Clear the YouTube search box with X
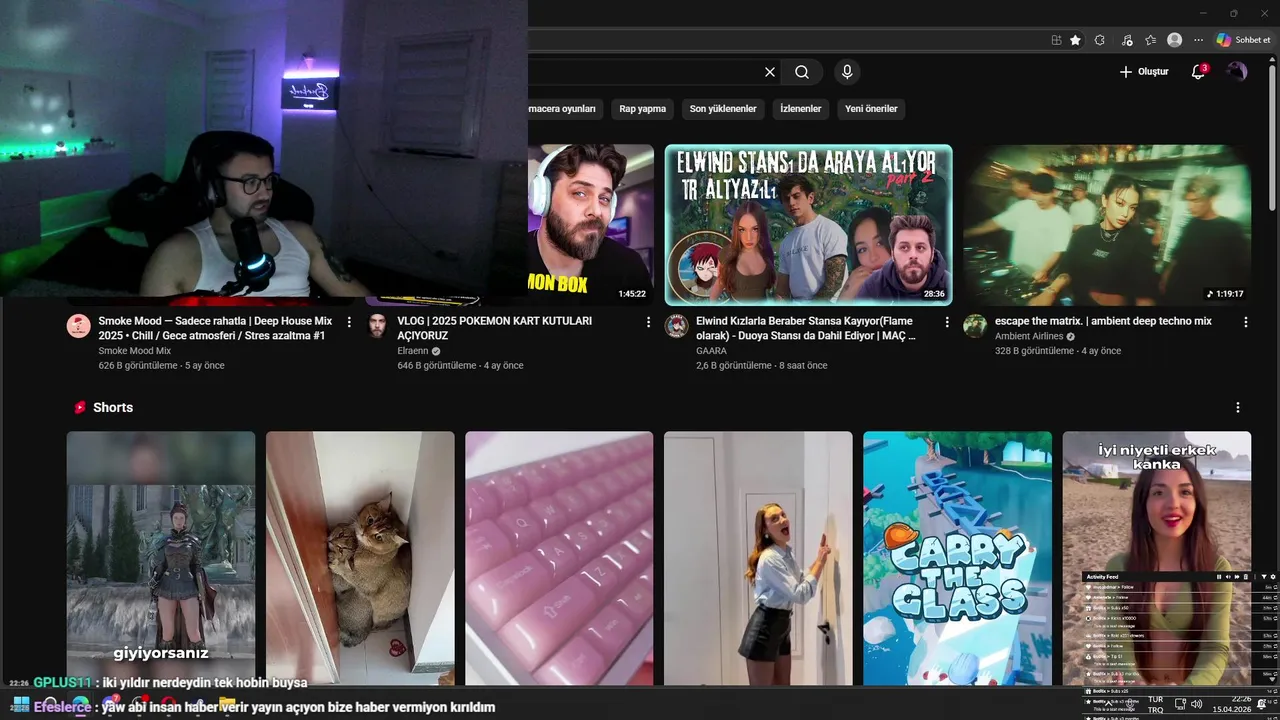 pyautogui.click(x=770, y=72)
